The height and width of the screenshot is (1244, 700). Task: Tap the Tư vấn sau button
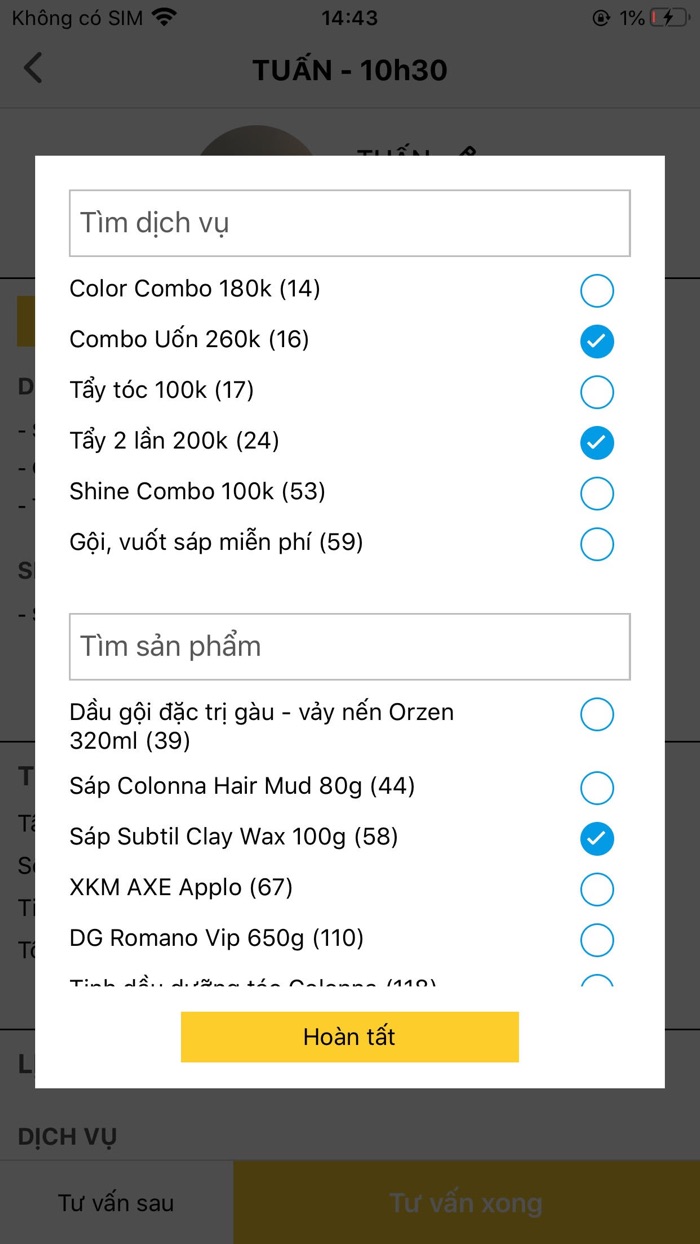[116, 1203]
